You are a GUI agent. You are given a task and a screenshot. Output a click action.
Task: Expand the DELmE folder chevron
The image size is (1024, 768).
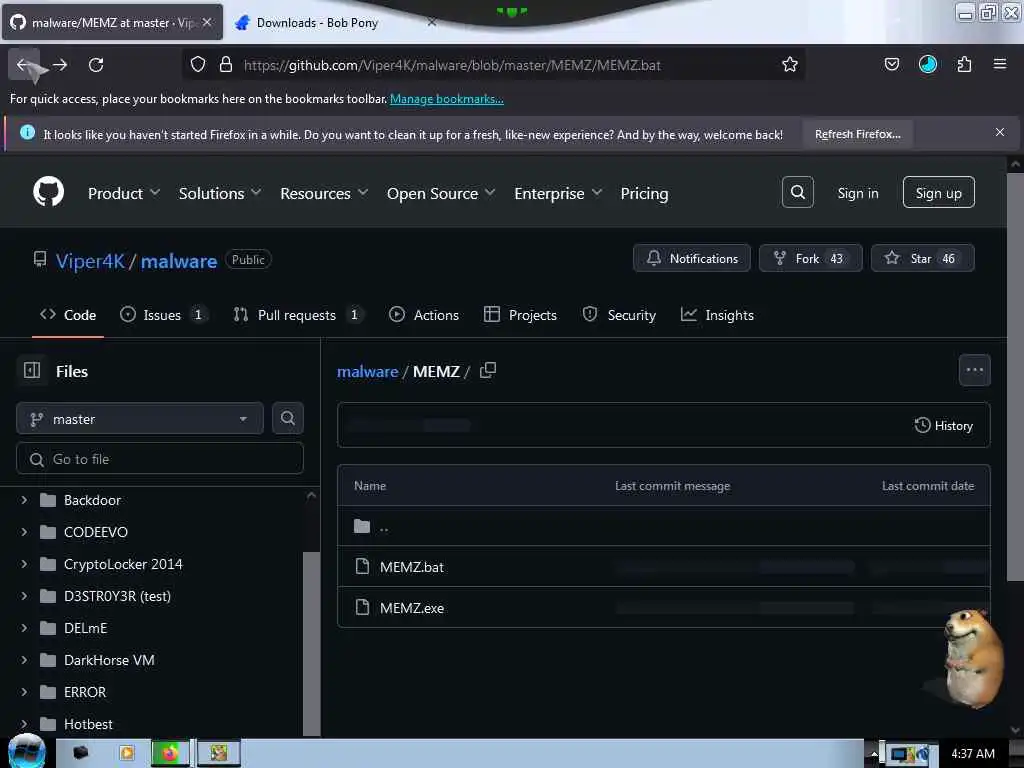(24, 628)
